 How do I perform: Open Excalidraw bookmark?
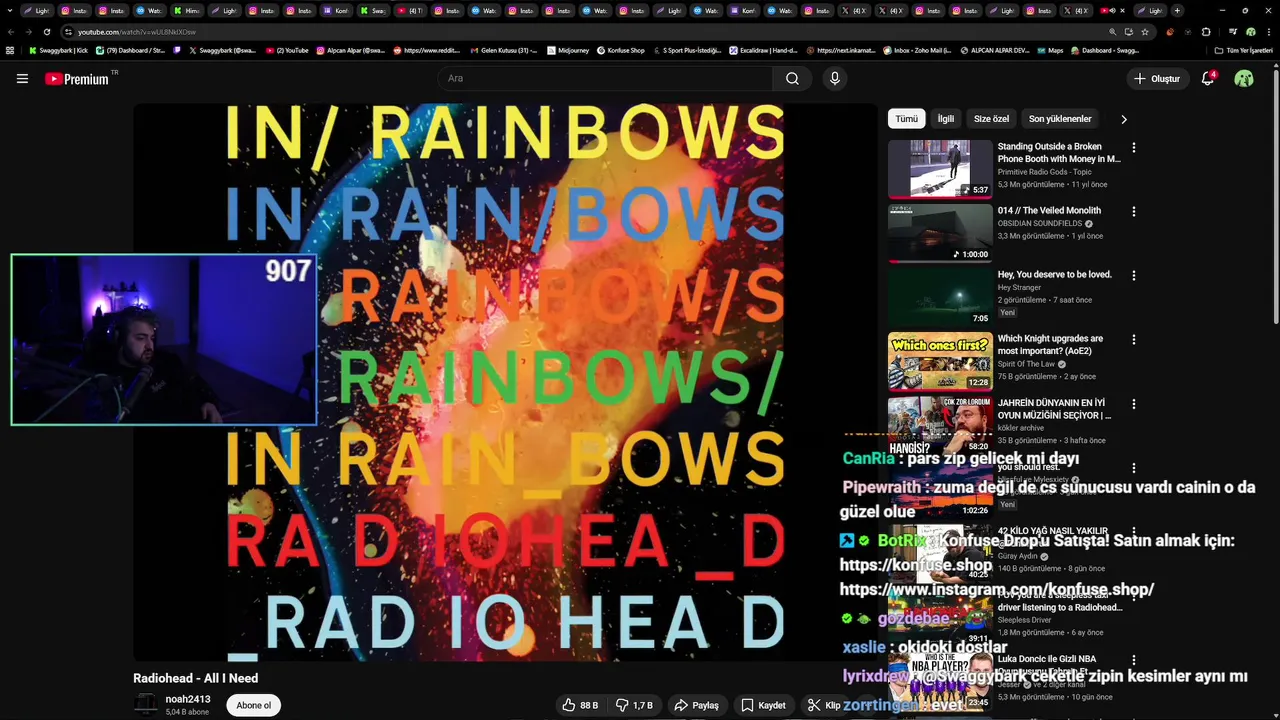point(763,50)
